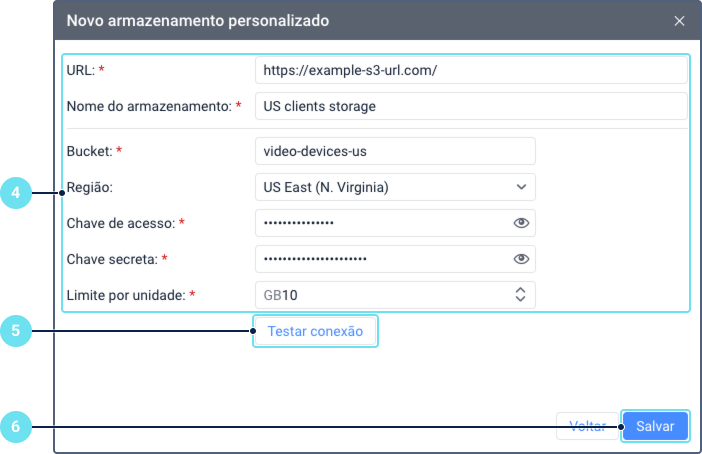The width and height of the screenshot is (702, 454).
Task: Click the Chave de acesso label
Action: click(x=121, y=223)
